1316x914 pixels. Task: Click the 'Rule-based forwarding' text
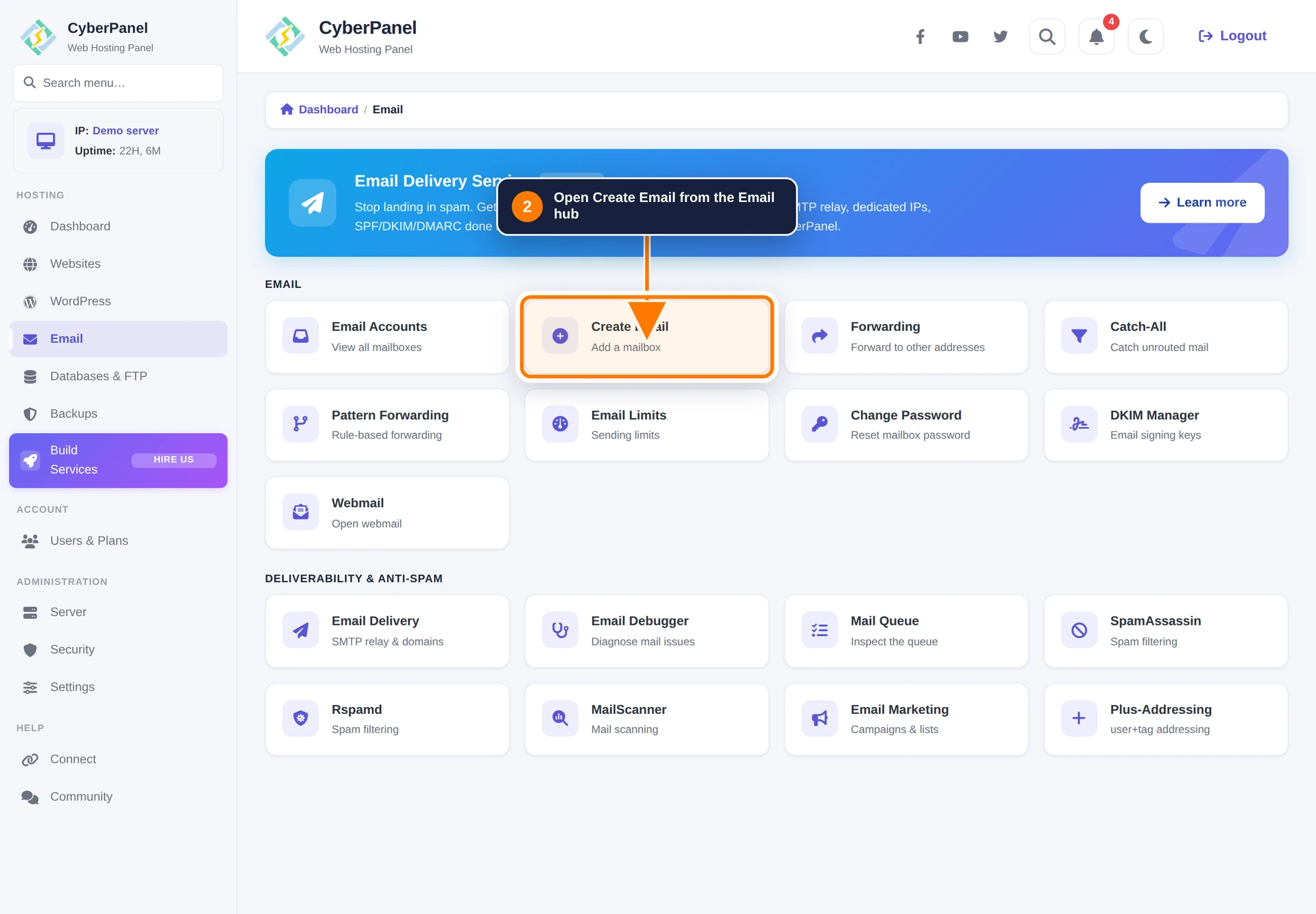(387, 435)
